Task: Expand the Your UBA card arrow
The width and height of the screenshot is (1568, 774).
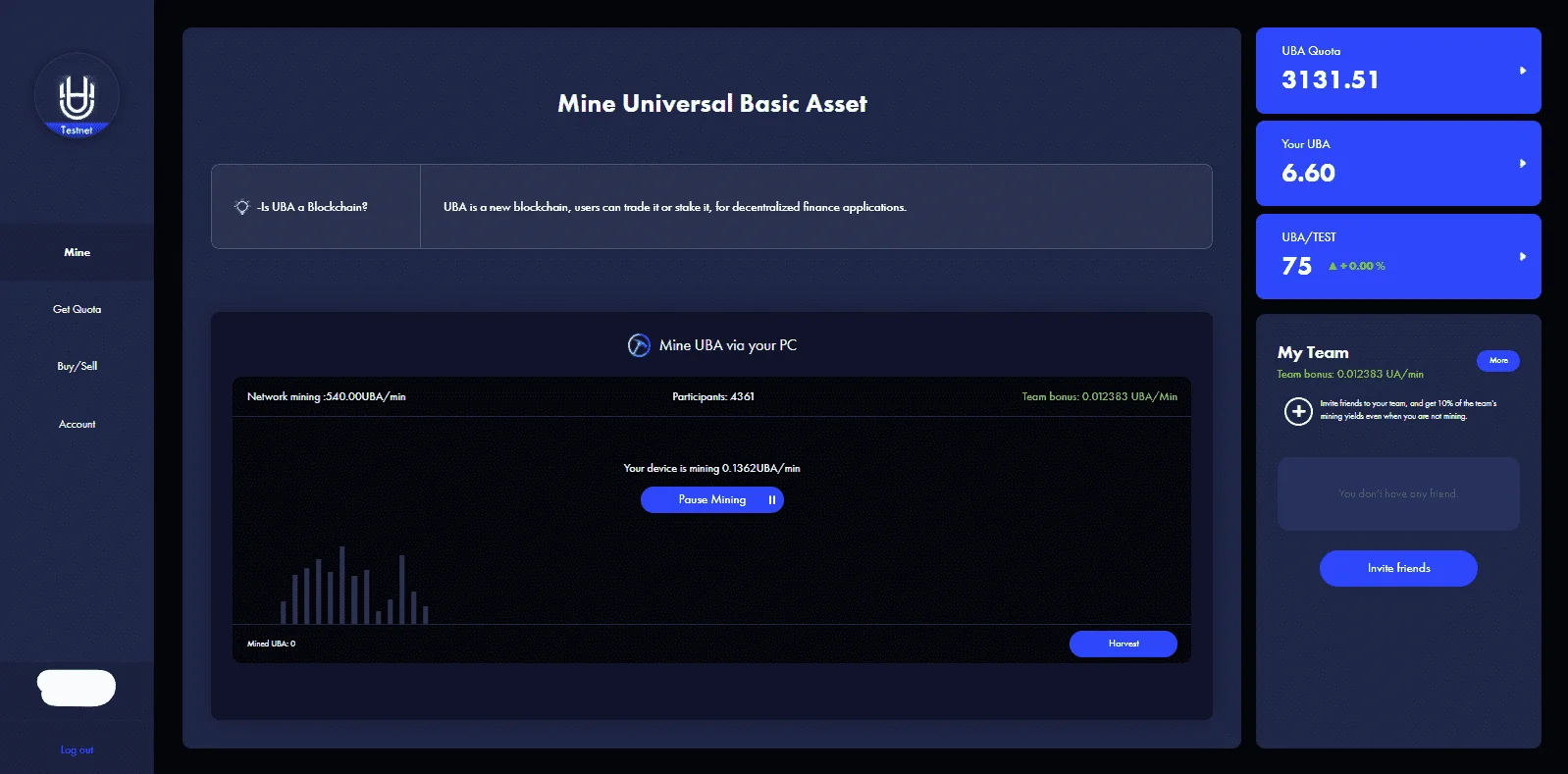Action: [x=1523, y=164]
